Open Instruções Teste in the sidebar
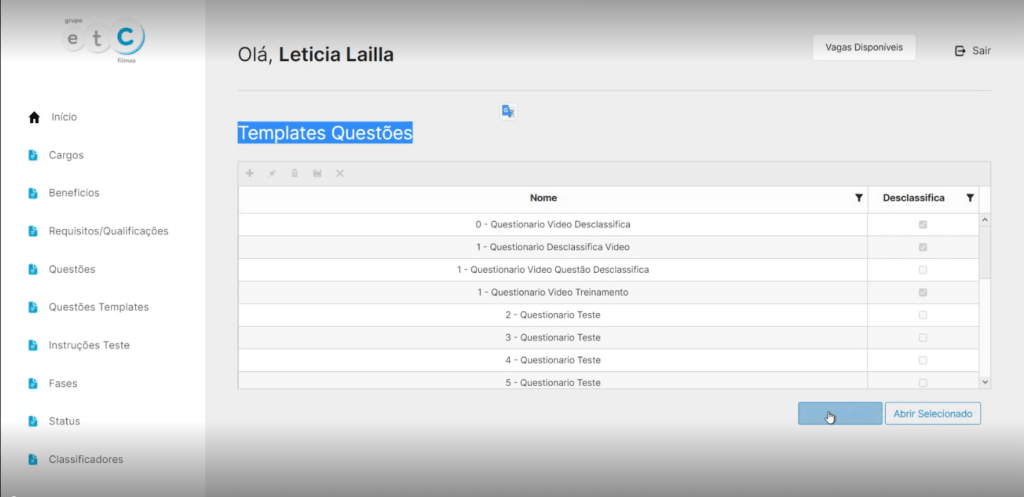The width and height of the screenshot is (1024, 497). coord(89,345)
